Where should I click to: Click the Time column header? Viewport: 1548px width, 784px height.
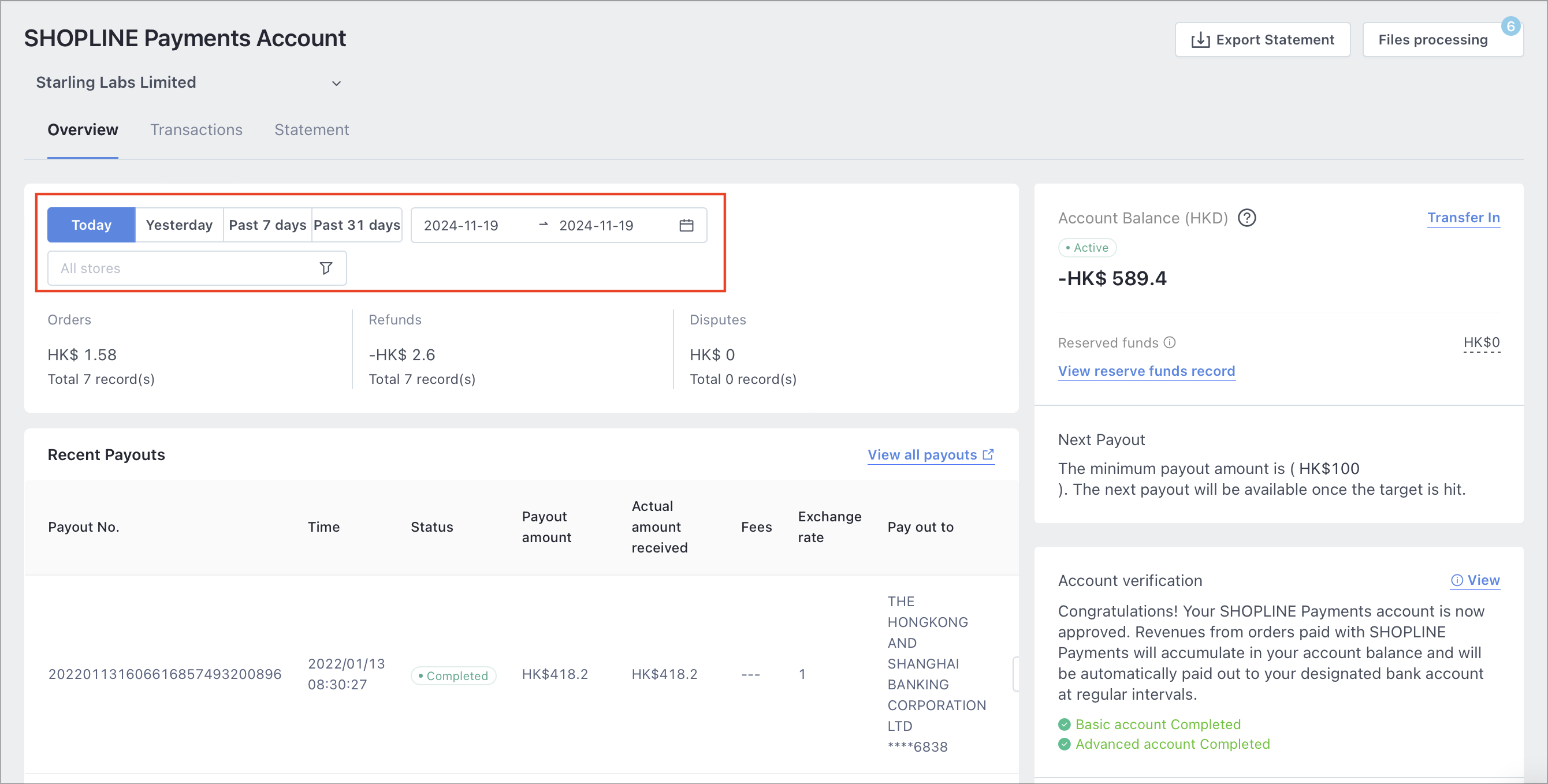pos(323,527)
